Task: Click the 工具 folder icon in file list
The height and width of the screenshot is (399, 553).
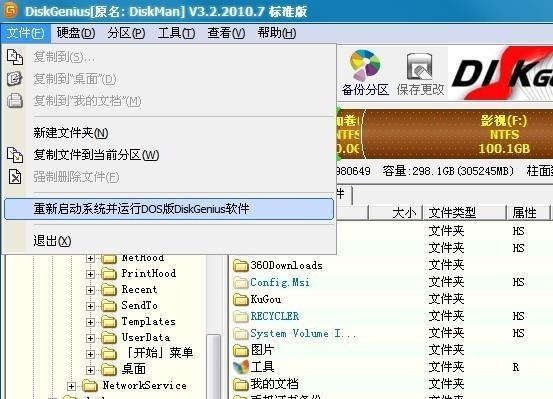Action: 241,367
